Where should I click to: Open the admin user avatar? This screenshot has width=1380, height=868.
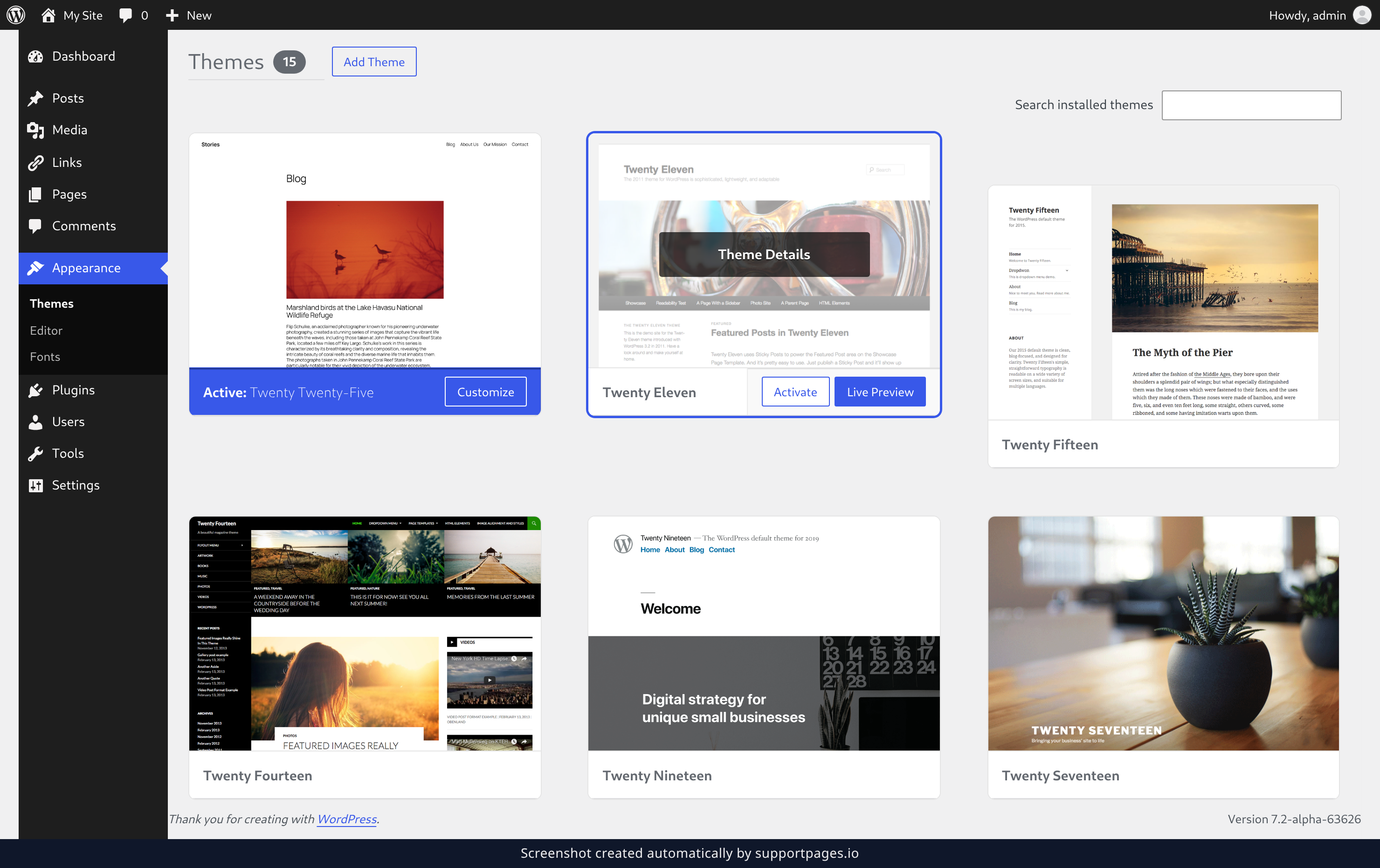click(x=1362, y=15)
